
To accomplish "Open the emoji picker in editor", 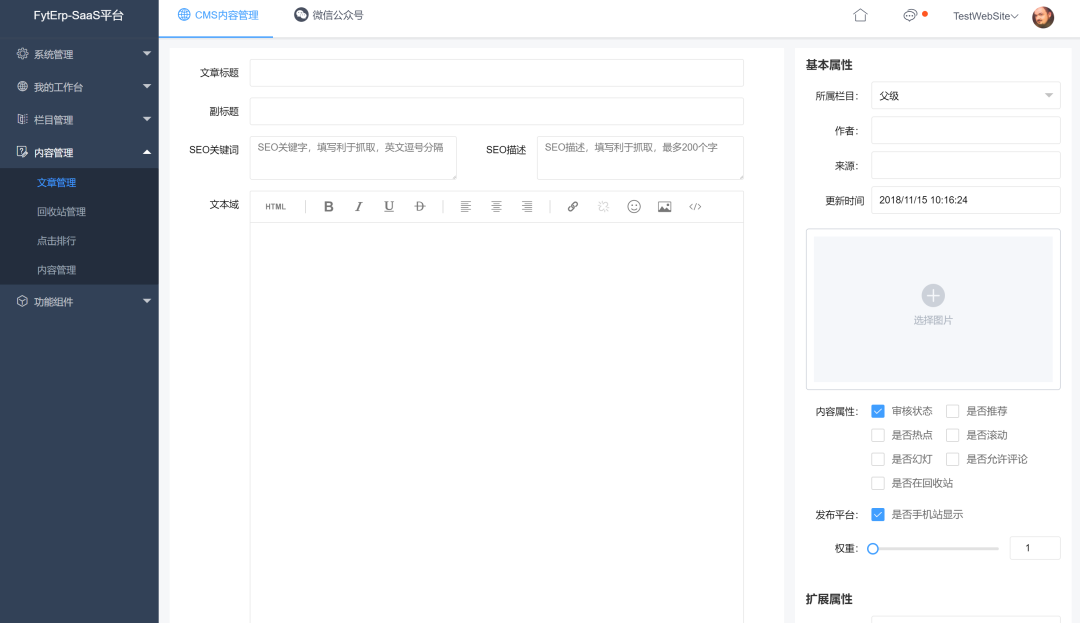I will coord(634,207).
